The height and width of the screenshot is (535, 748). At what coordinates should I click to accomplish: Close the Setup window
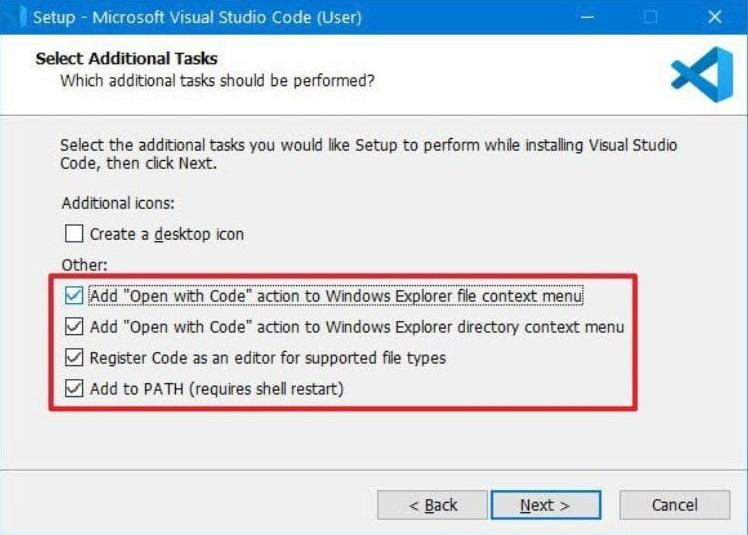(x=715, y=17)
